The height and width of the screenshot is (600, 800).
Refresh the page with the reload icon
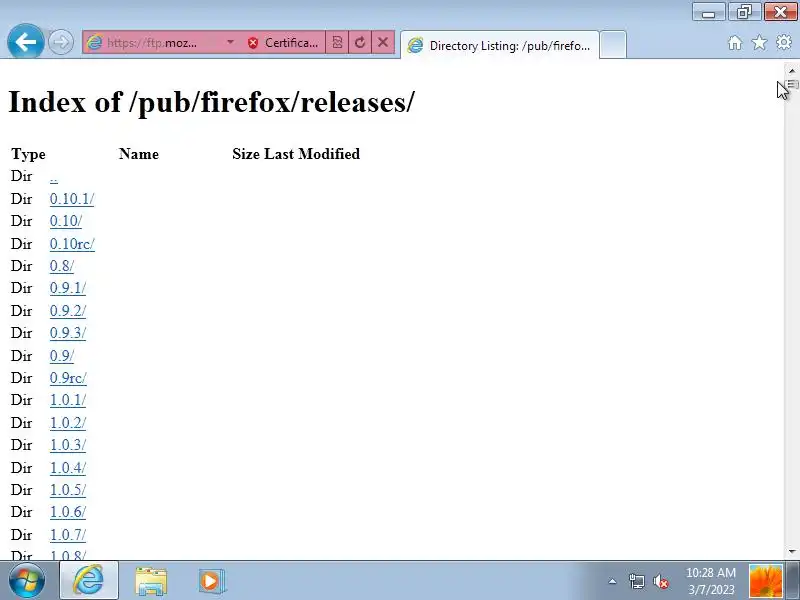(x=360, y=42)
